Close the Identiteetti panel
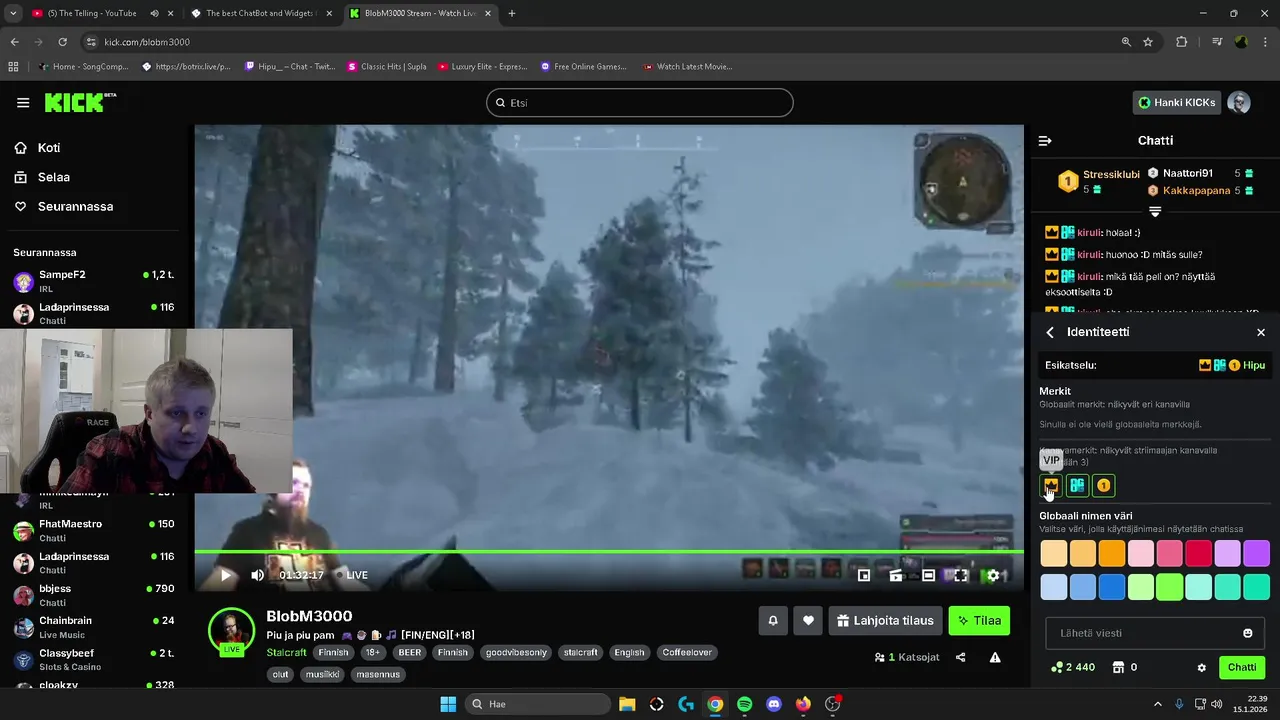The height and width of the screenshot is (720, 1280). click(x=1261, y=332)
